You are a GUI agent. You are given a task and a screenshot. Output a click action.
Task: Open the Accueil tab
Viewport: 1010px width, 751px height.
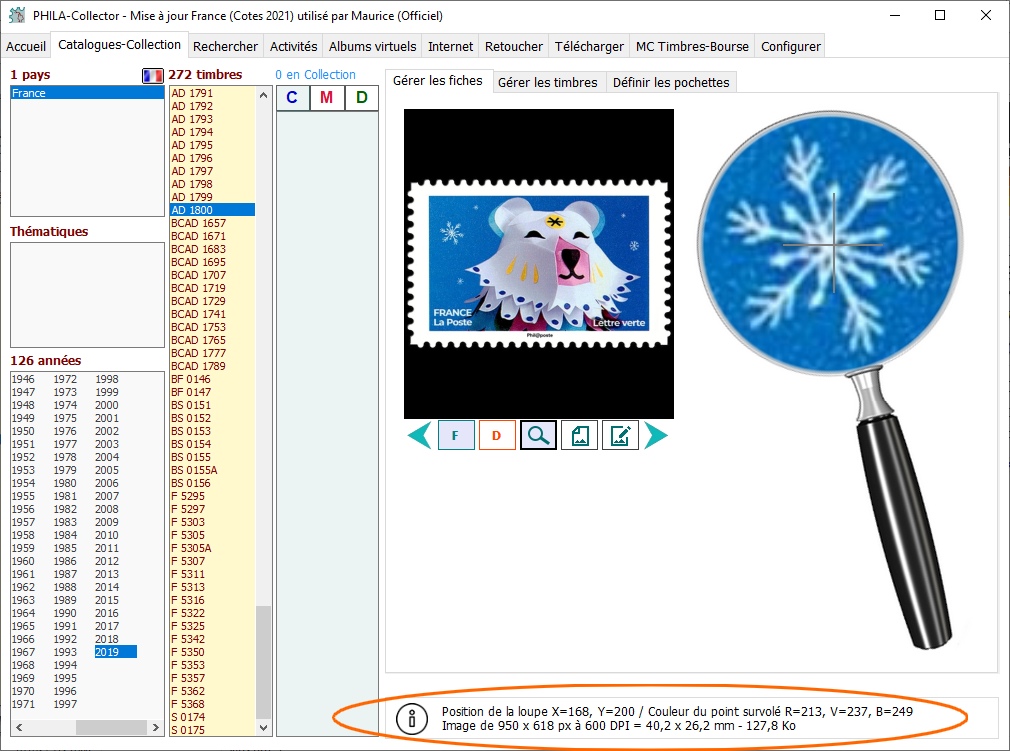26,46
